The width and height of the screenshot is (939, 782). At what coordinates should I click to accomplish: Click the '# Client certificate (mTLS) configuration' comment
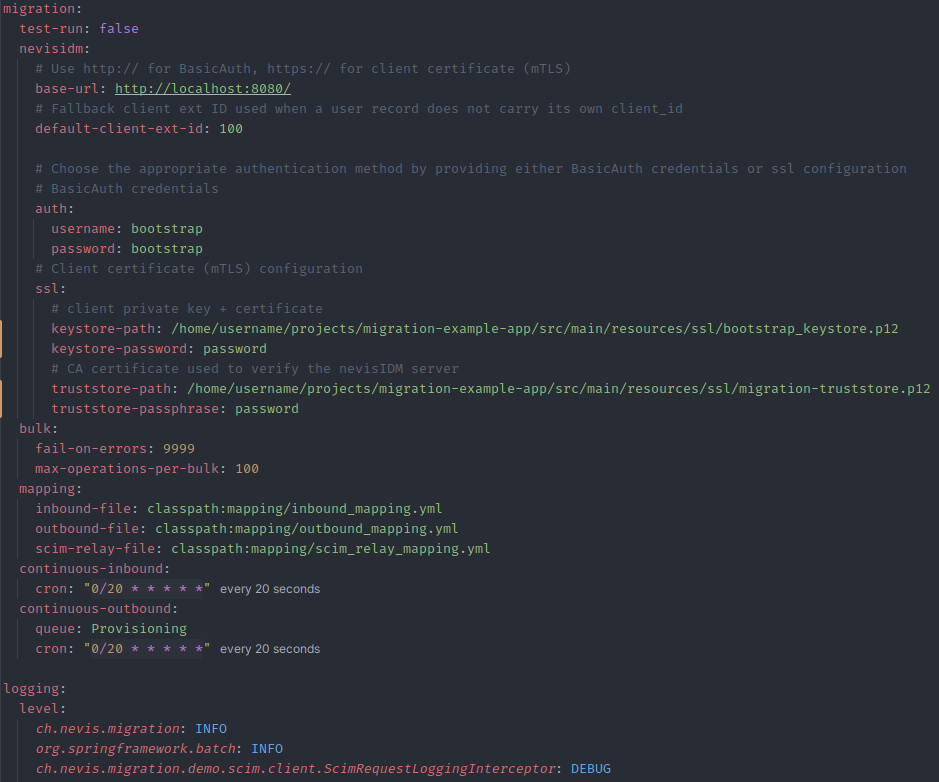(x=199, y=268)
